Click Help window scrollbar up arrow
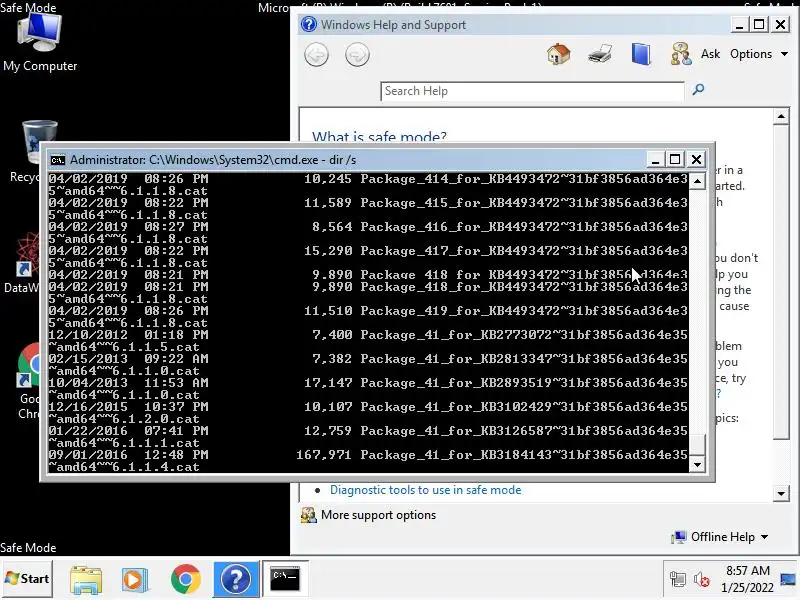The image size is (800, 600). [x=781, y=116]
